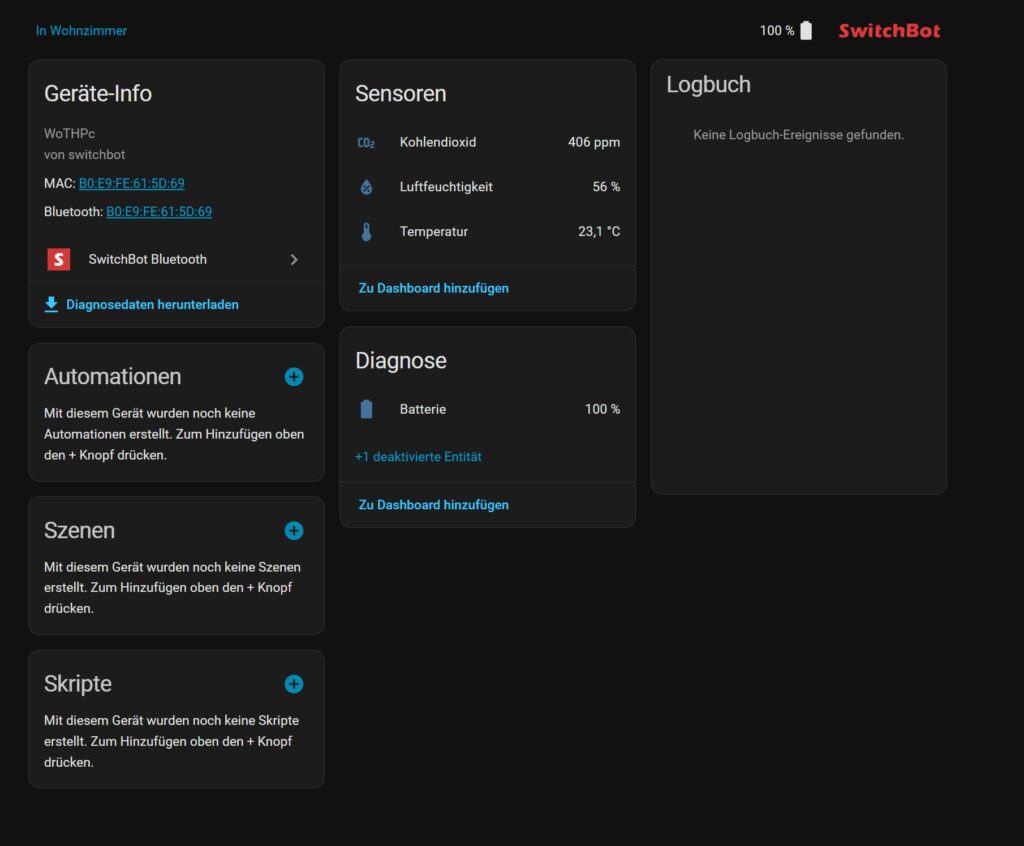Open the Kohlendioxid sensor row
The height and width of the screenshot is (846, 1024).
488,142
